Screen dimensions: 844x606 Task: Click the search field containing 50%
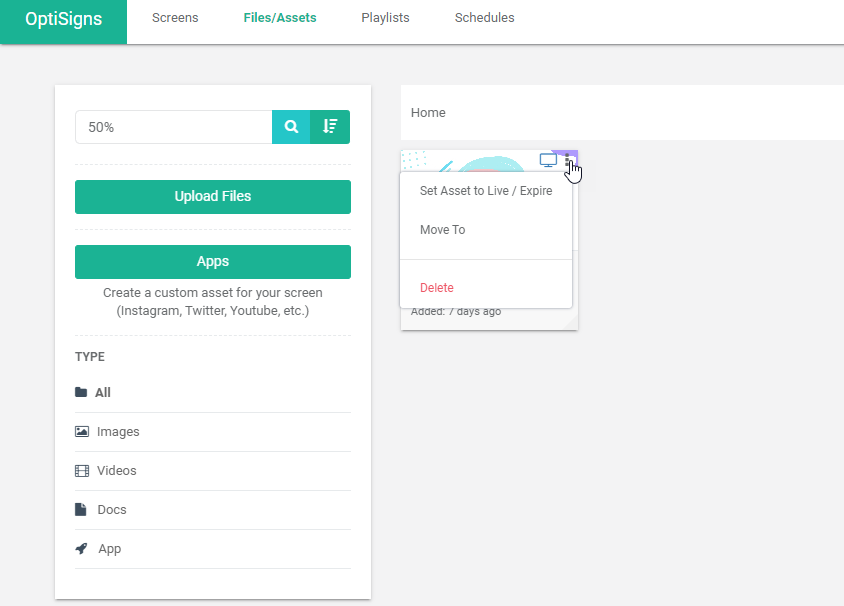tap(174, 127)
